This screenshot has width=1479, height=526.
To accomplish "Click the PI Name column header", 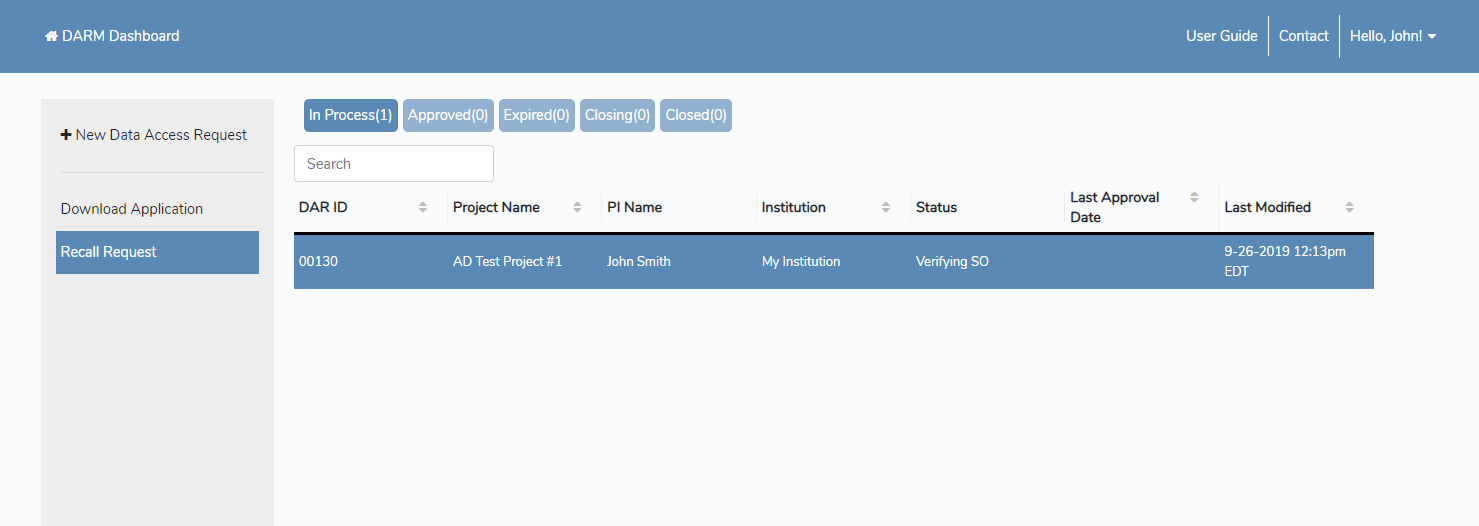I will pyautogui.click(x=634, y=207).
